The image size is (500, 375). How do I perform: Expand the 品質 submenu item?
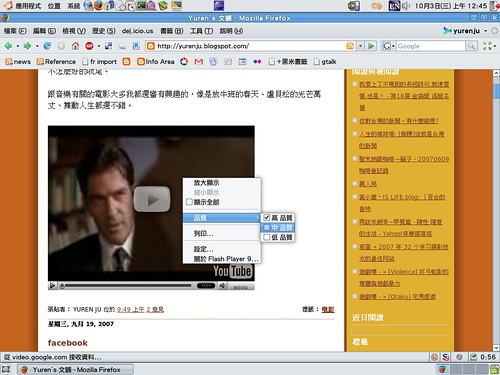222,218
